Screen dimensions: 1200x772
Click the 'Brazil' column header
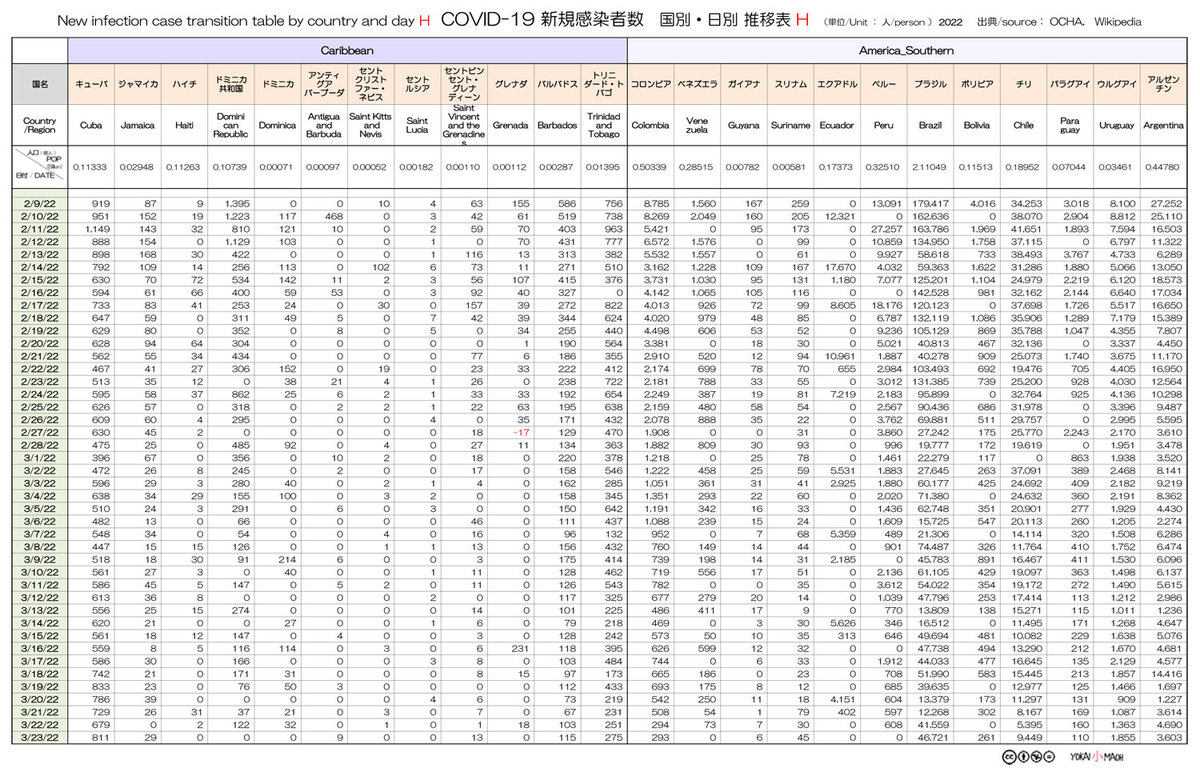[931, 126]
